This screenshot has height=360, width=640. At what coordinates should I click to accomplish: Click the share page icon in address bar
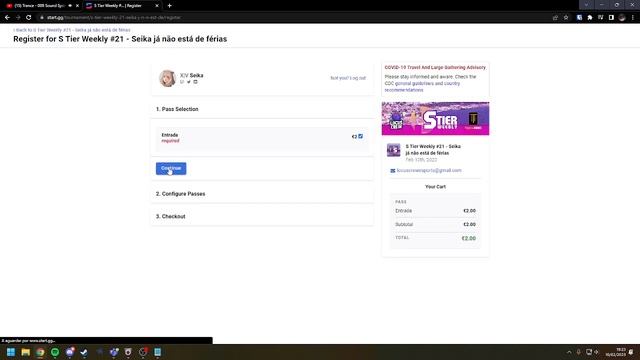coord(555,18)
